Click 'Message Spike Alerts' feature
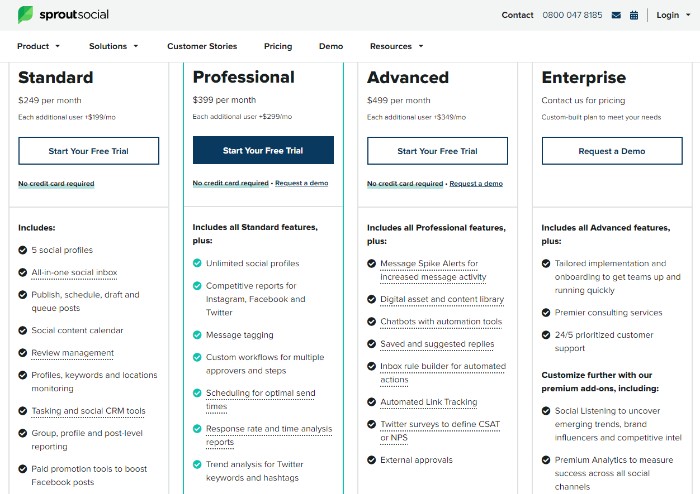700x494 pixels. tap(433, 270)
